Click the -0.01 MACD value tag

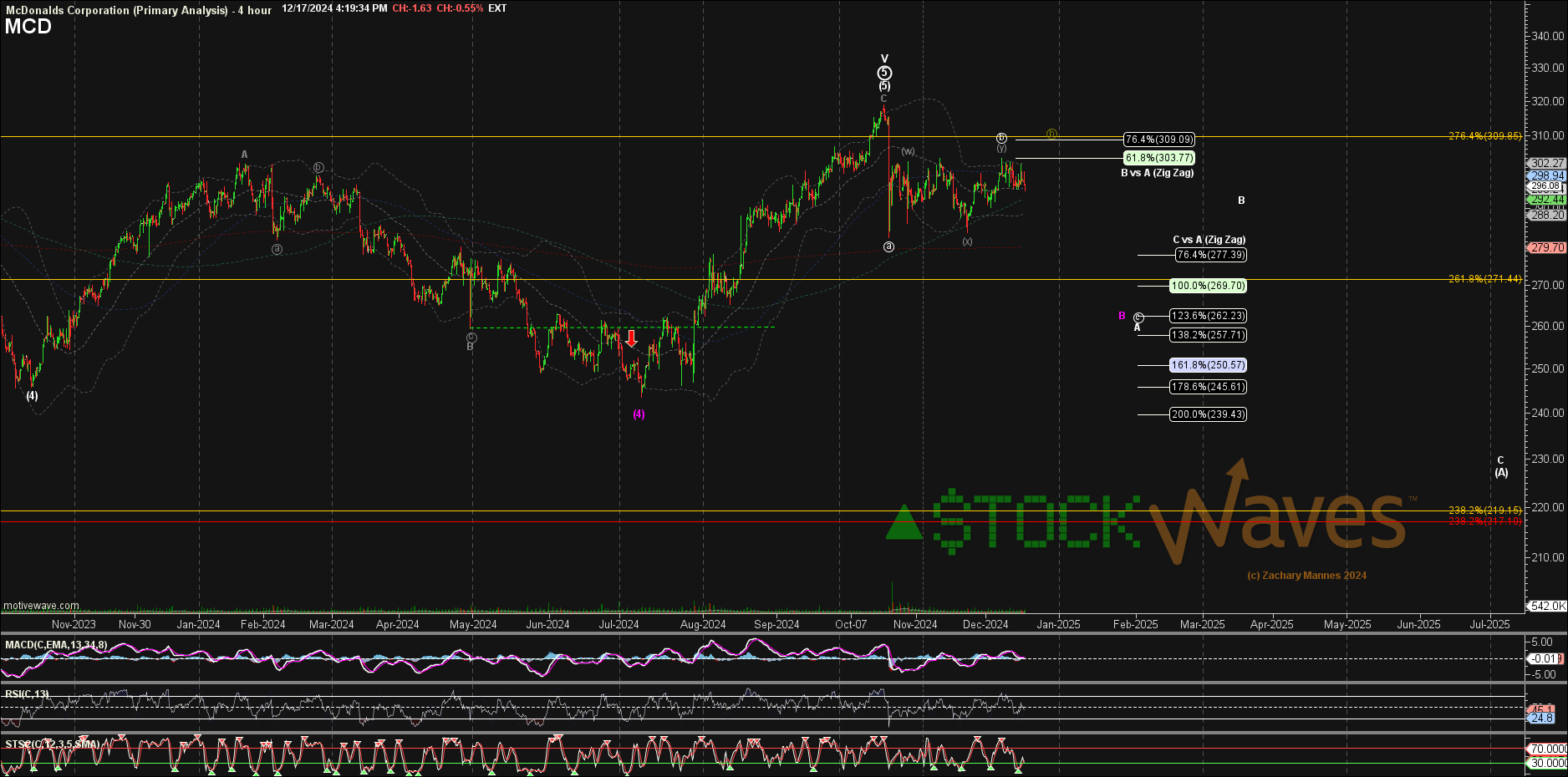1543,658
